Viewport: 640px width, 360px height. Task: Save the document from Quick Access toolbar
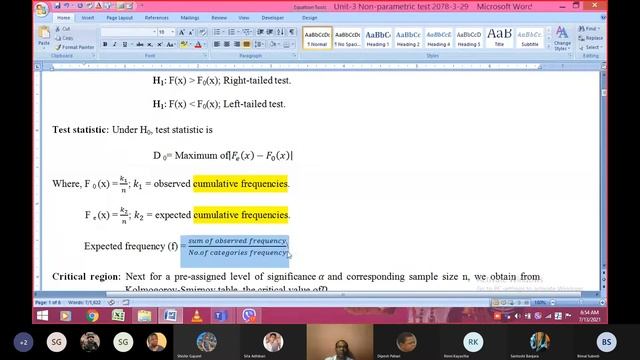point(58,6)
